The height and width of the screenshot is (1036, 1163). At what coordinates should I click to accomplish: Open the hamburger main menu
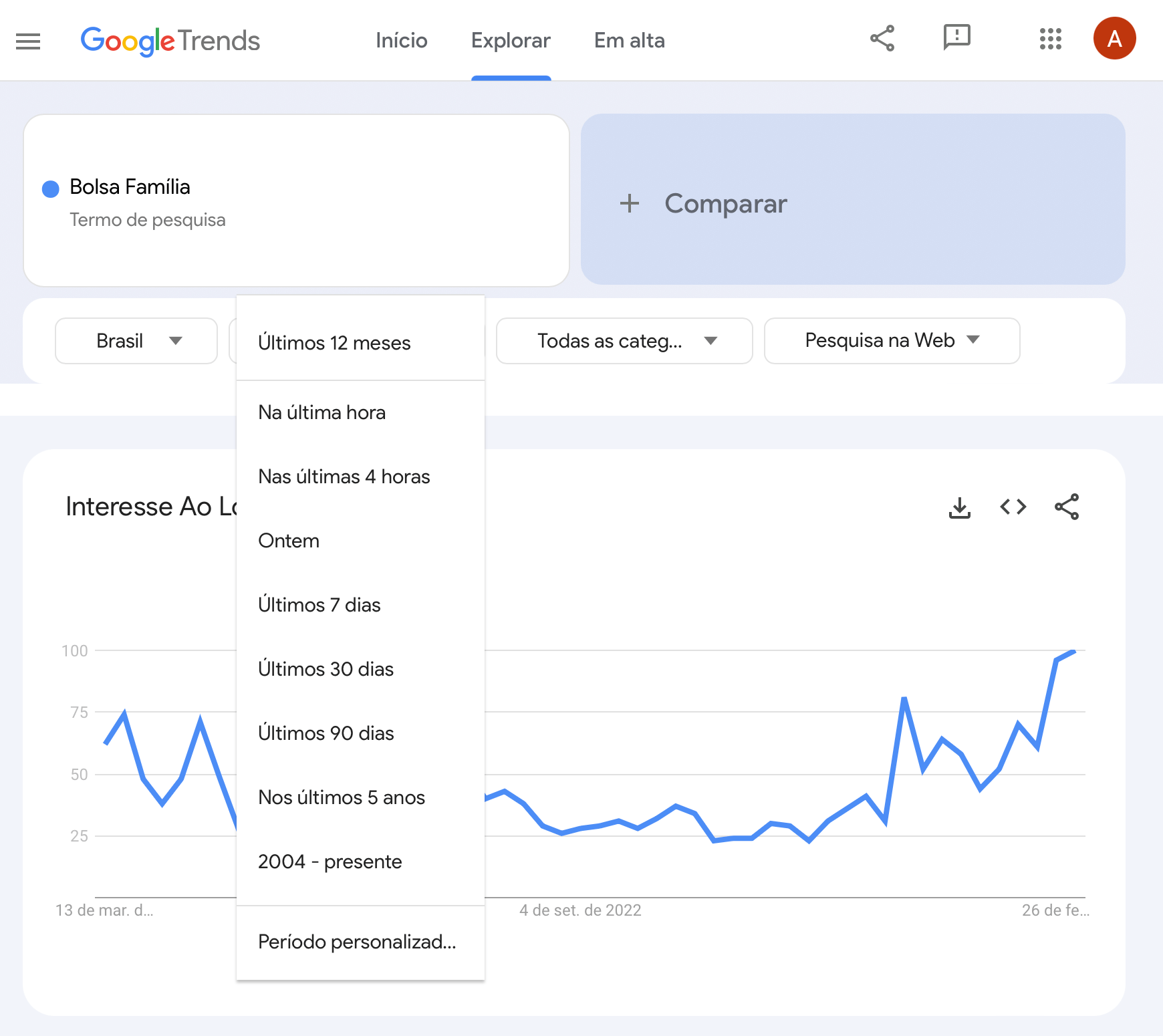(28, 41)
